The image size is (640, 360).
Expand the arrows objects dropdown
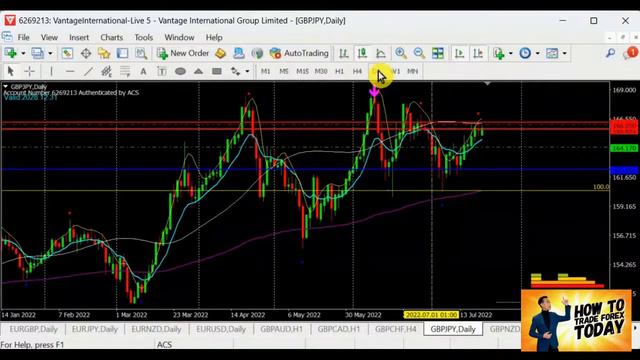(x=247, y=71)
